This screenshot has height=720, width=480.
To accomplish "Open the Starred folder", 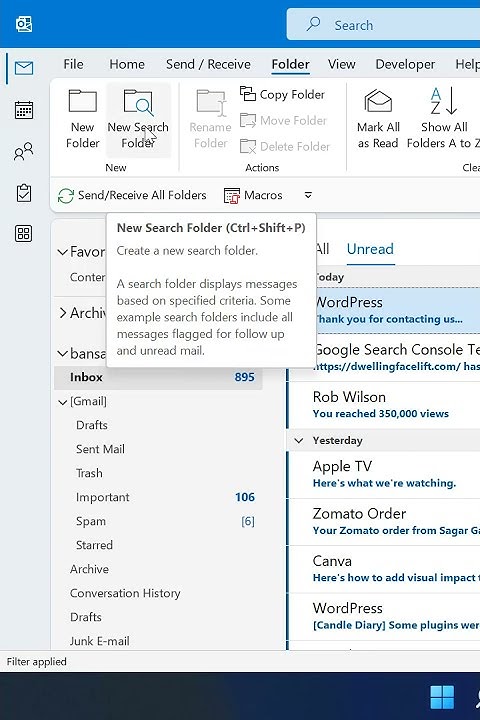I will 158,545.
